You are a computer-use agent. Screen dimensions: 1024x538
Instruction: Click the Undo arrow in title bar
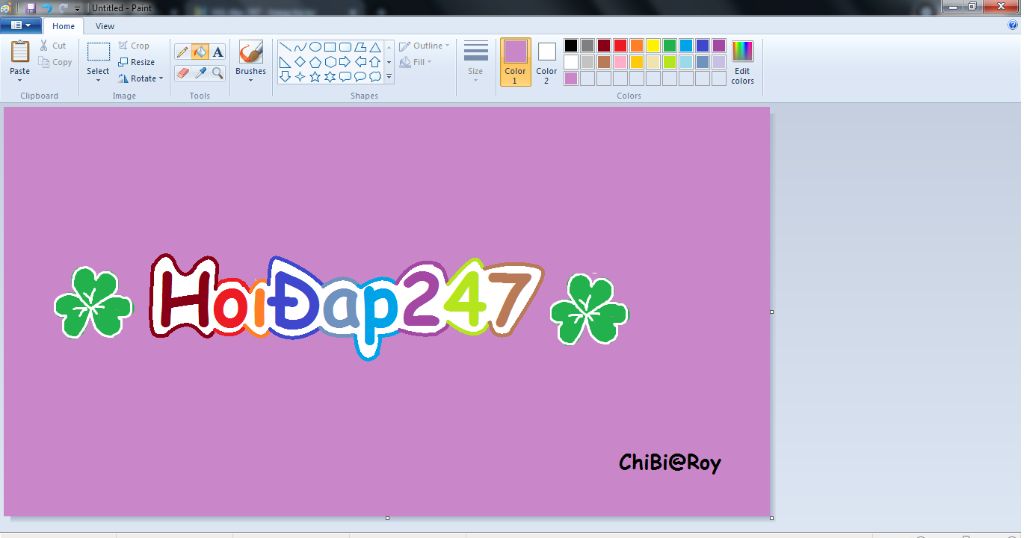coord(48,8)
